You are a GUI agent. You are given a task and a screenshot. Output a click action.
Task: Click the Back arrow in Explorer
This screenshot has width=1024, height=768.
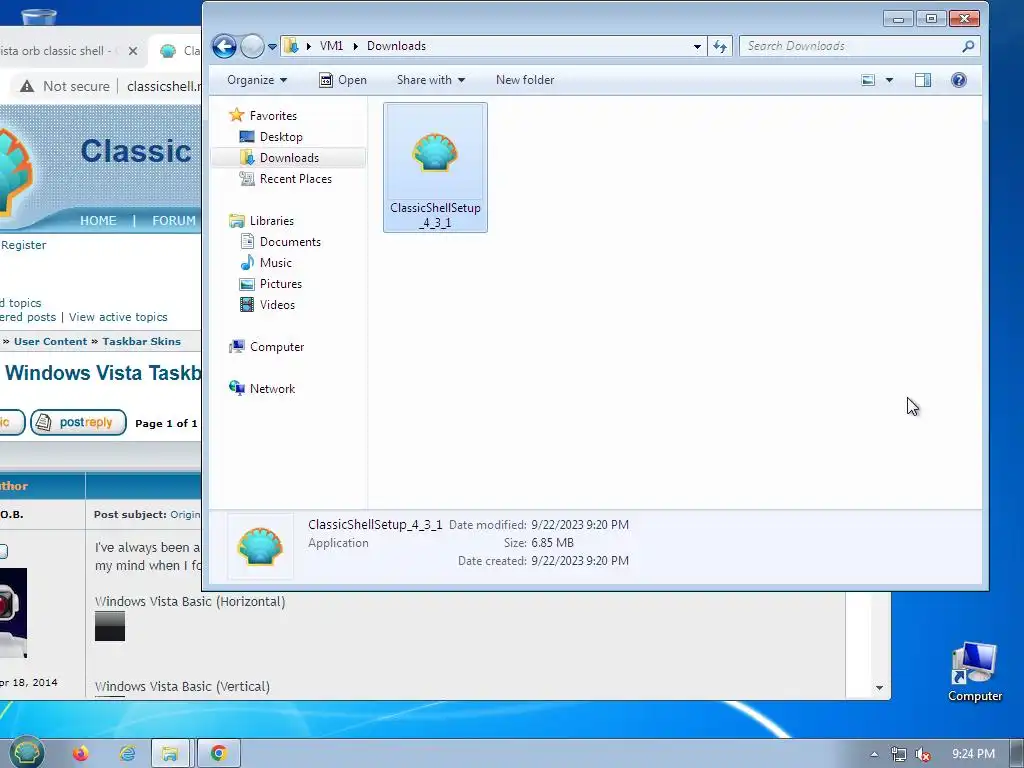pyautogui.click(x=224, y=46)
